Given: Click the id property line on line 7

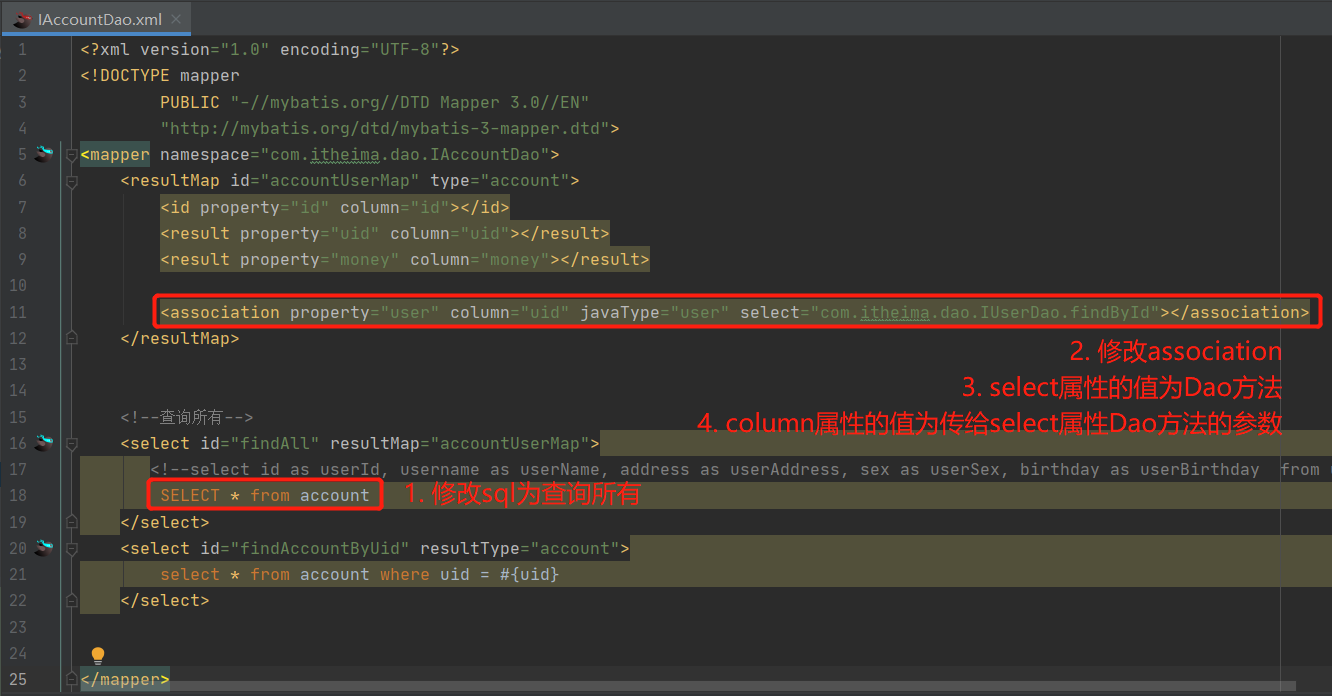Looking at the screenshot, I should coord(335,207).
